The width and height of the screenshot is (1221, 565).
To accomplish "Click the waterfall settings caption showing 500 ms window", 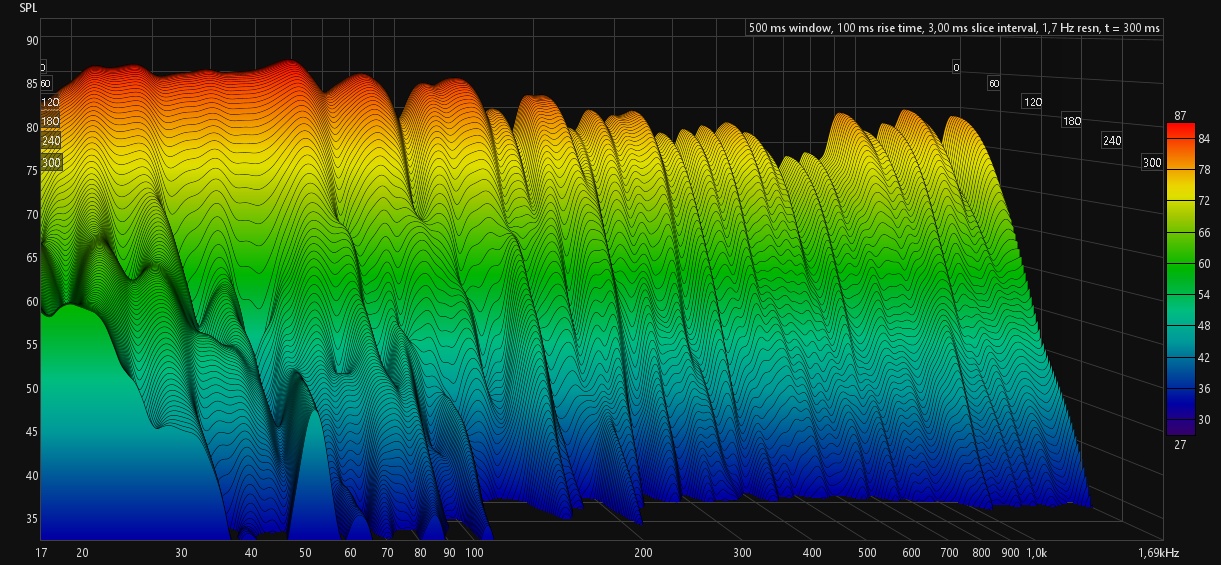I will [954, 28].
